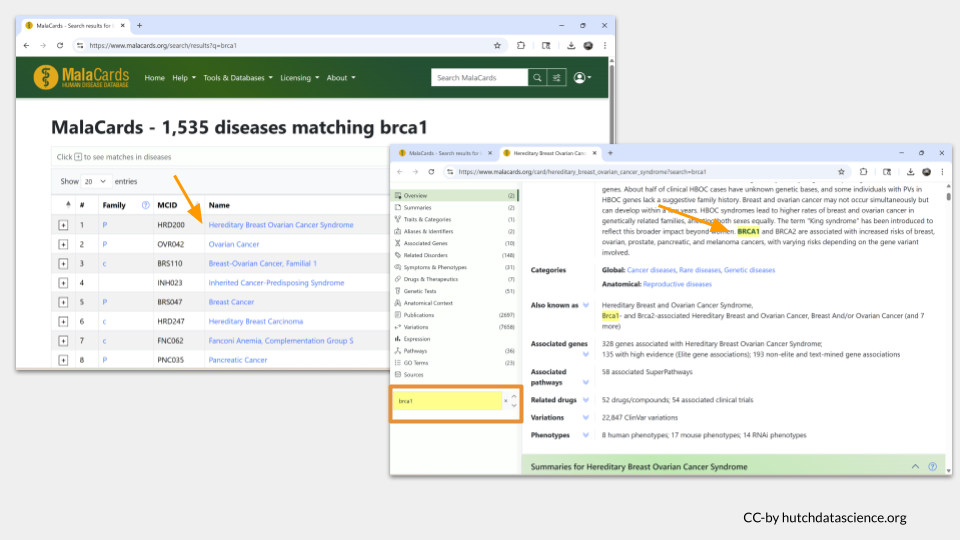The image size is (960, 540).
Task: Expand row 4 Inherited Cancer-Predisposing Syndrome matches
Action: point(63,283)
